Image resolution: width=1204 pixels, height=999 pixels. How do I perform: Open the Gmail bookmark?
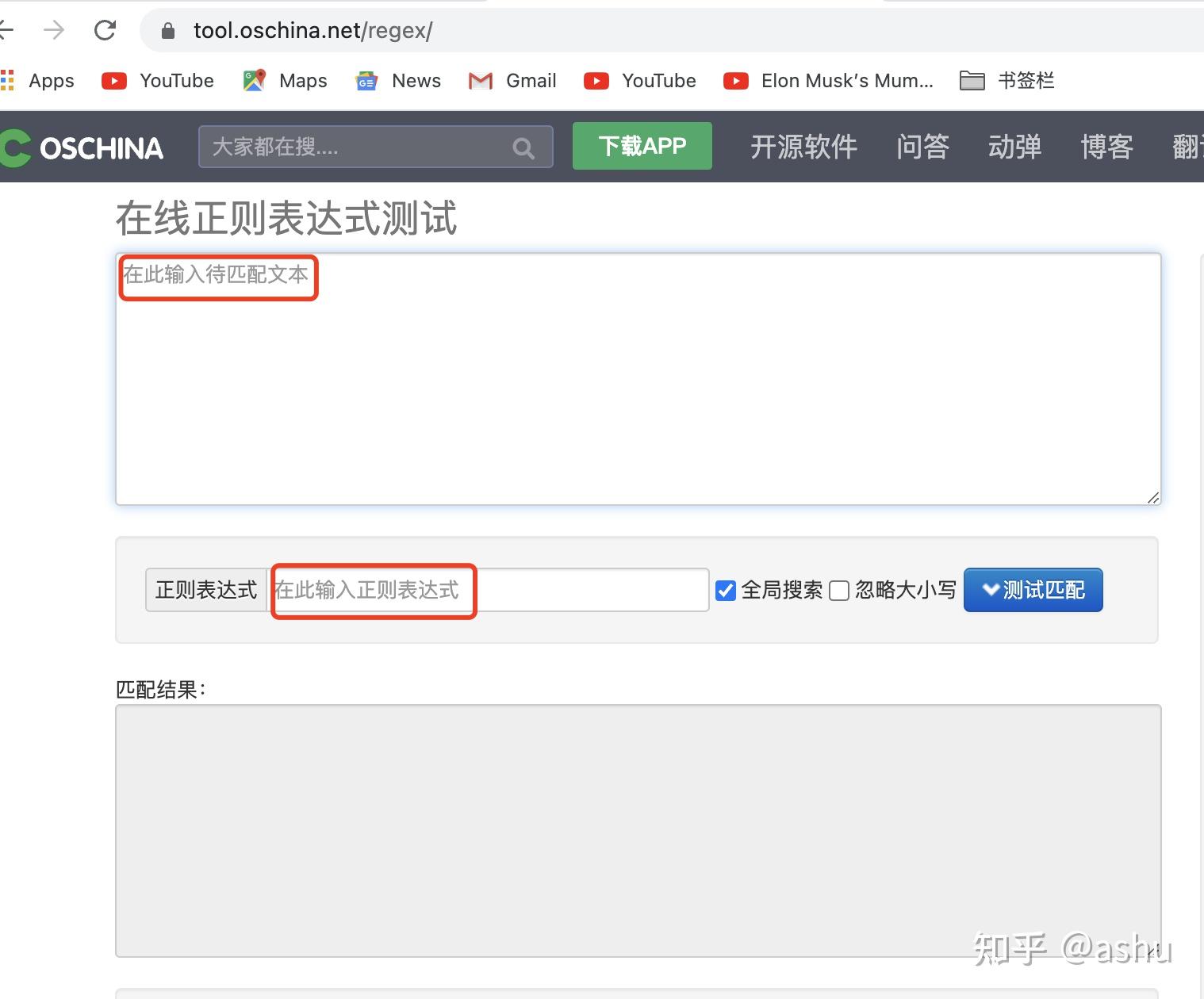[x=512, y=80]
